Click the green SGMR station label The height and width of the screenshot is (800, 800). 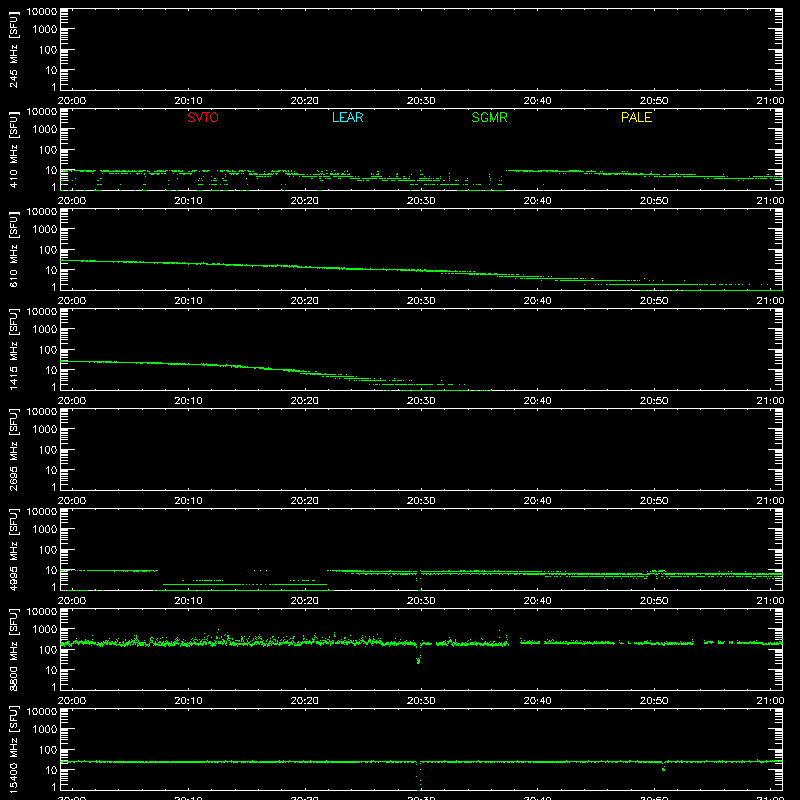[489, 117]
